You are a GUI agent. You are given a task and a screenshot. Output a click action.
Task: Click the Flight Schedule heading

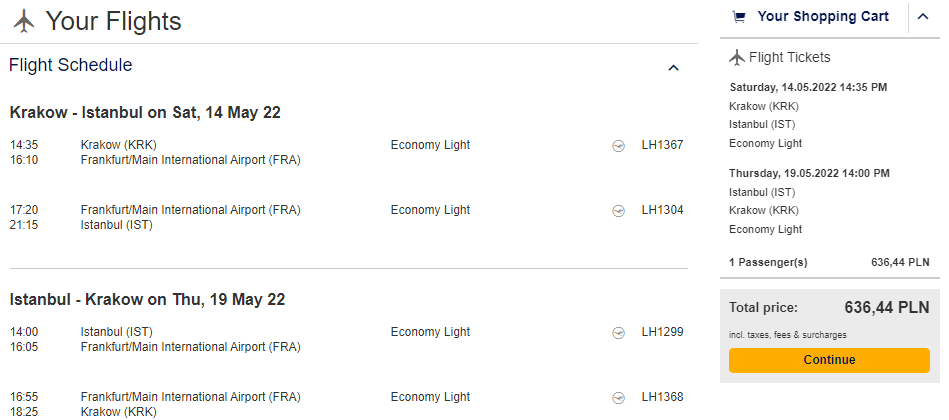71,65
